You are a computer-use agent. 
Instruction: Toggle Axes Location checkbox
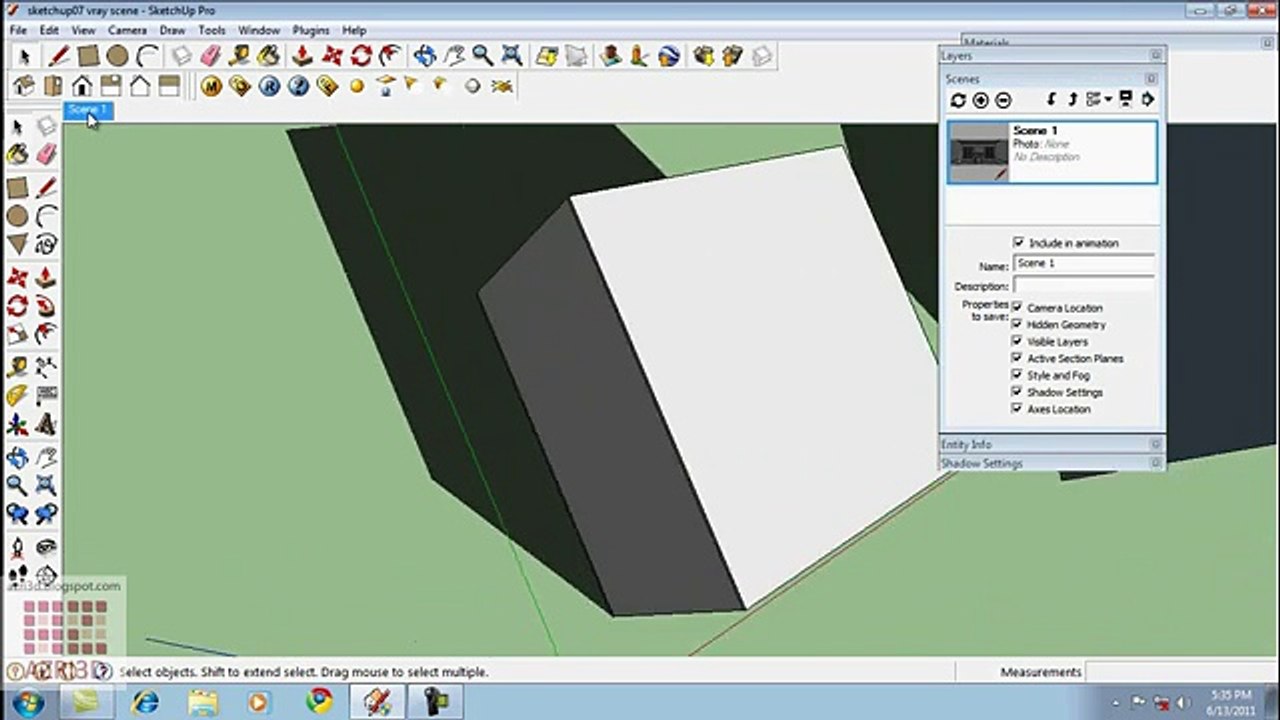[x=1018, y=409]
